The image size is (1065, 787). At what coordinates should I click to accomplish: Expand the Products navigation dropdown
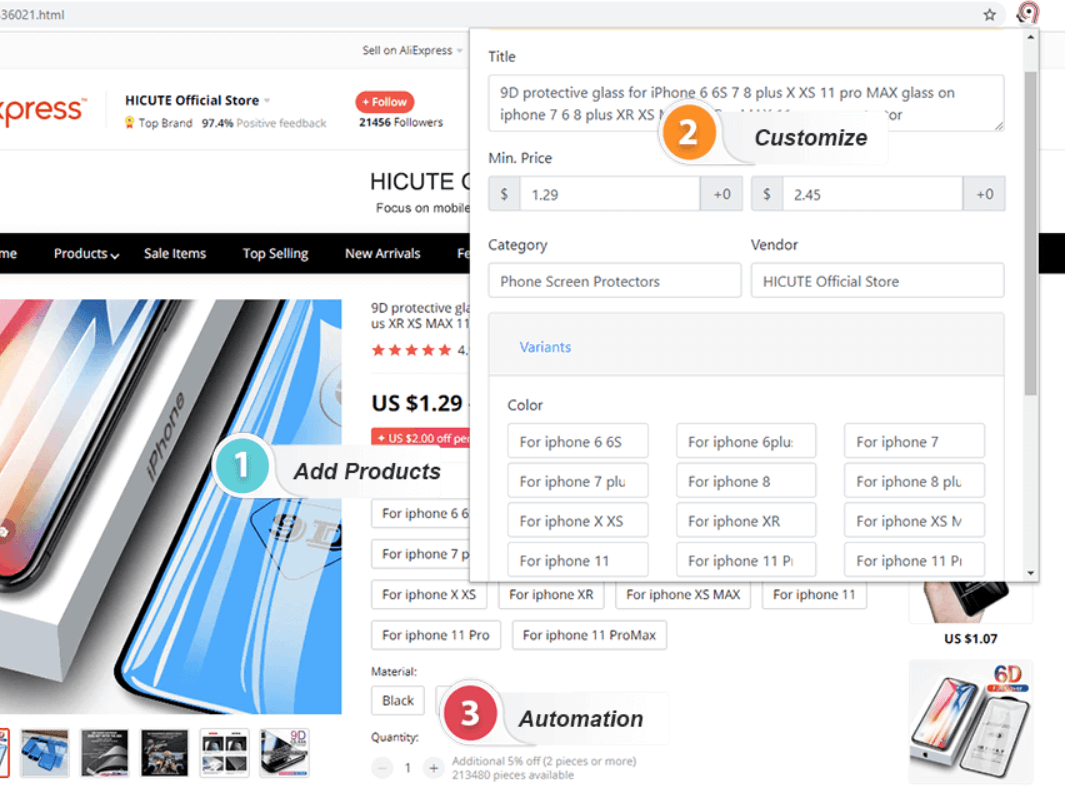point(84,254)
